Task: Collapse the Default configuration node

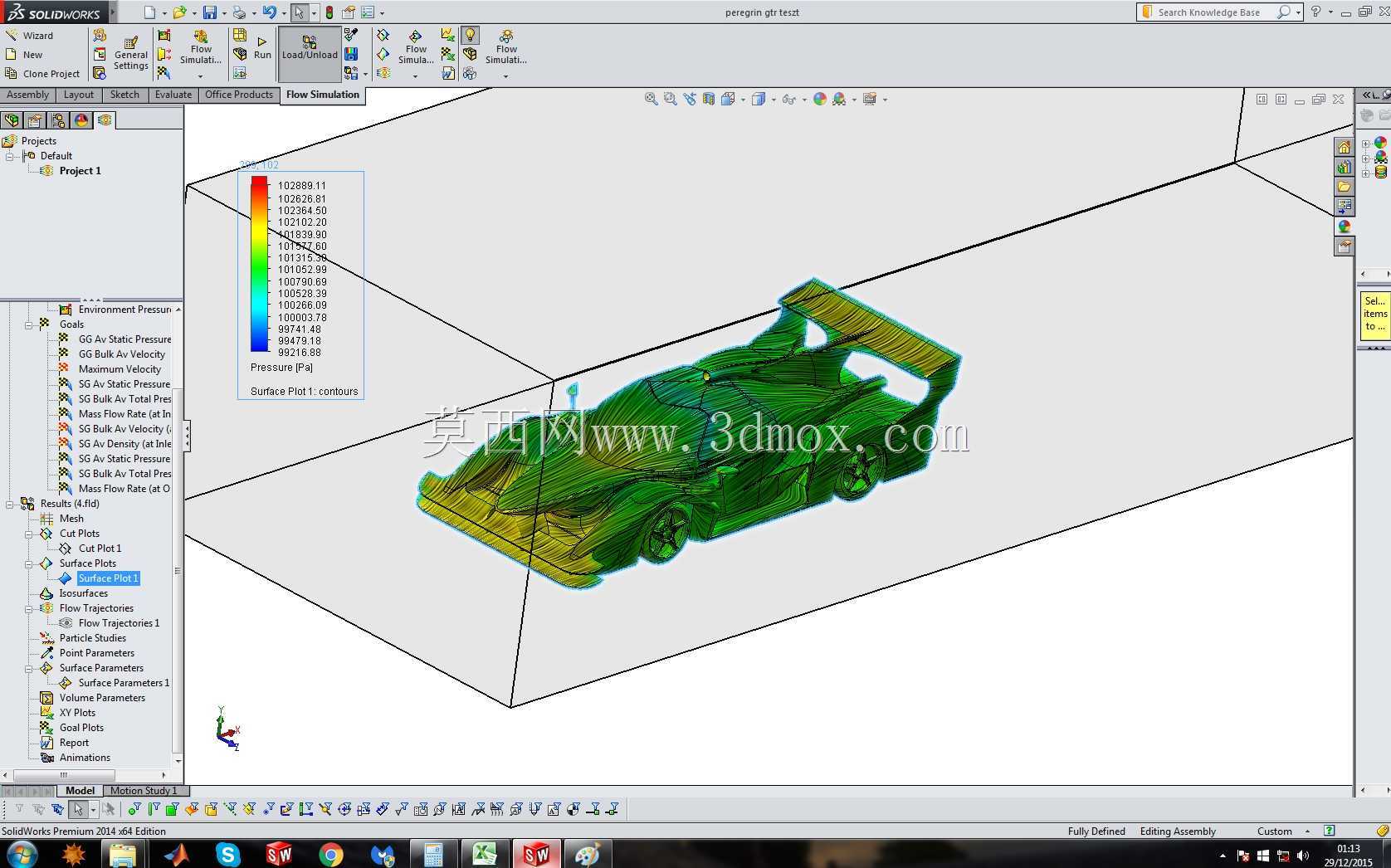Action: click(10, 156)
